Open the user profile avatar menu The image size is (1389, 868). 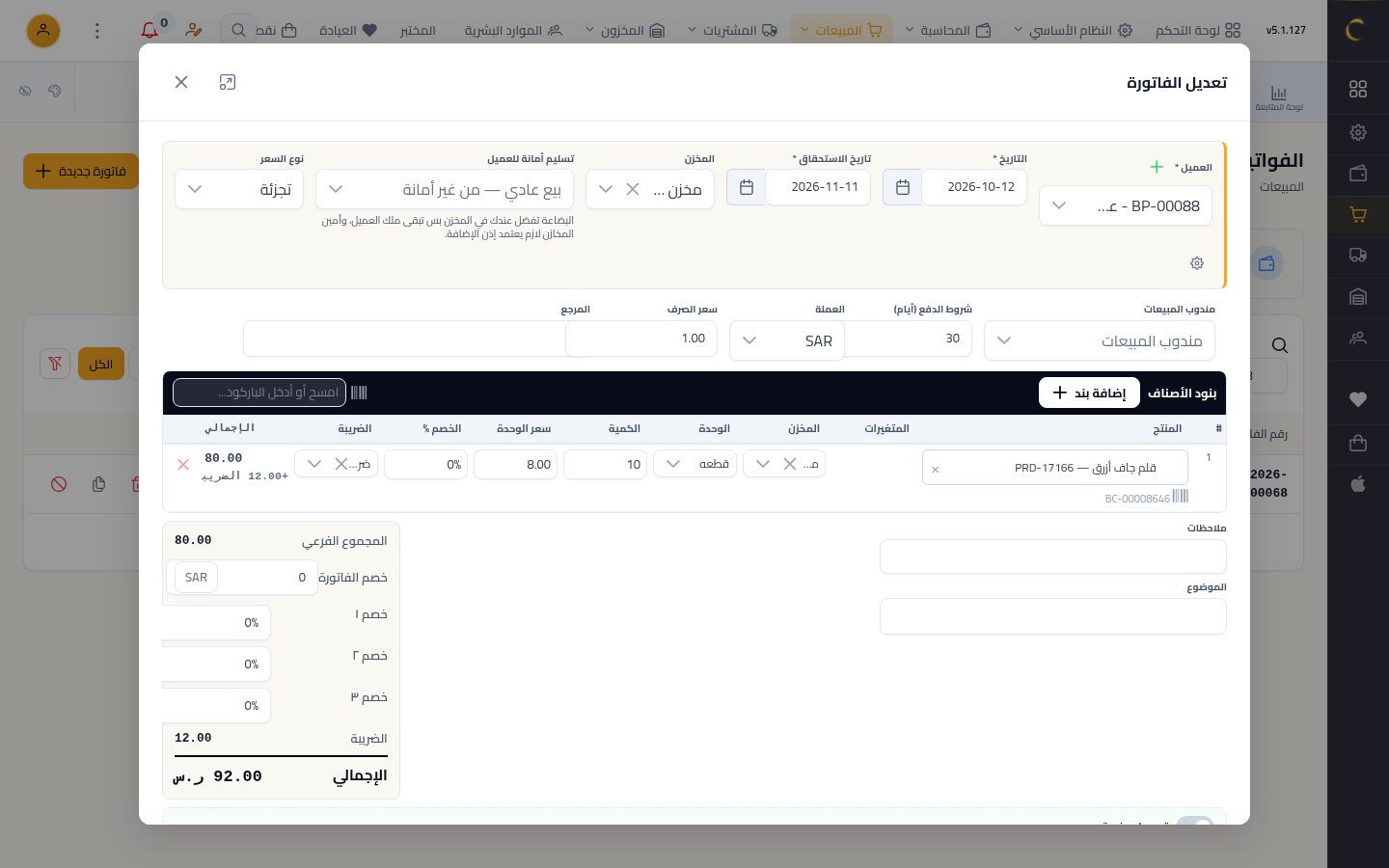43,31
